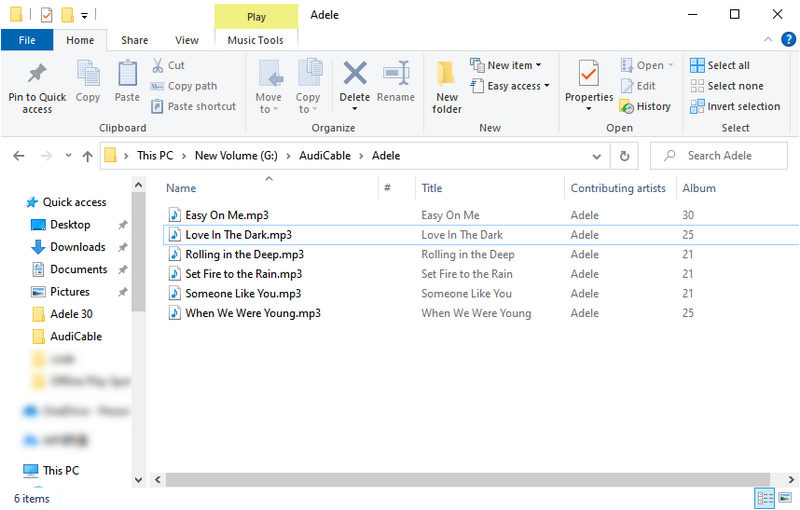Click Select all in the ribbon

tap(720, 65)
